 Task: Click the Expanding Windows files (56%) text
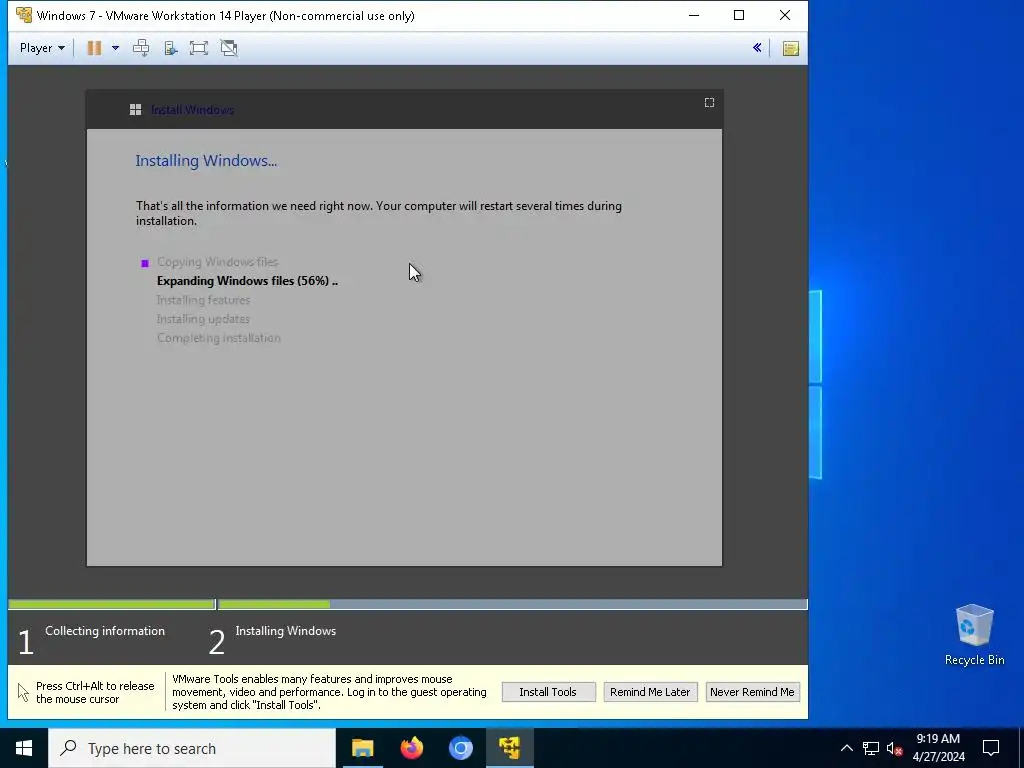point(247,281)
